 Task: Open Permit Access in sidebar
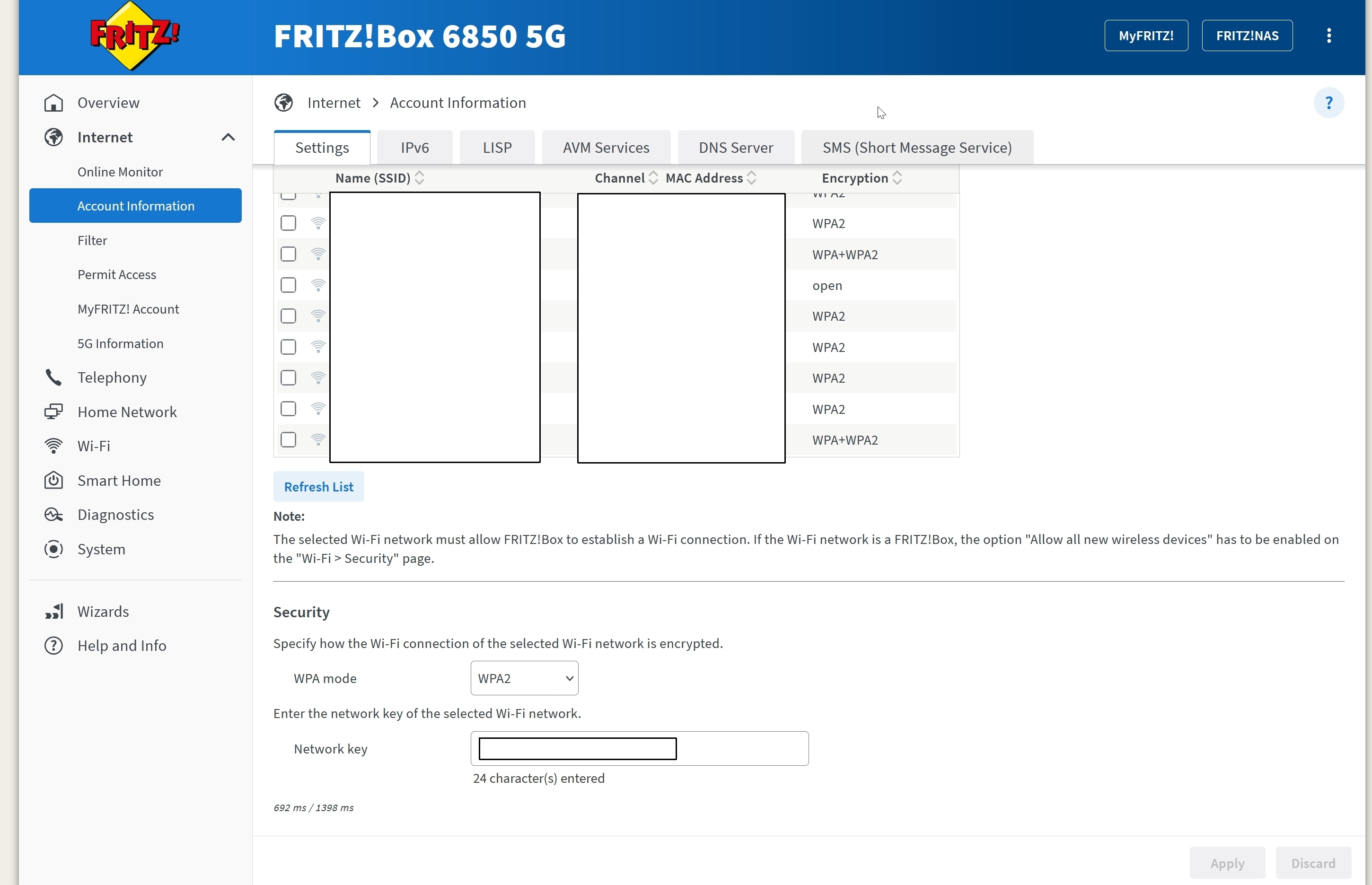117,275
